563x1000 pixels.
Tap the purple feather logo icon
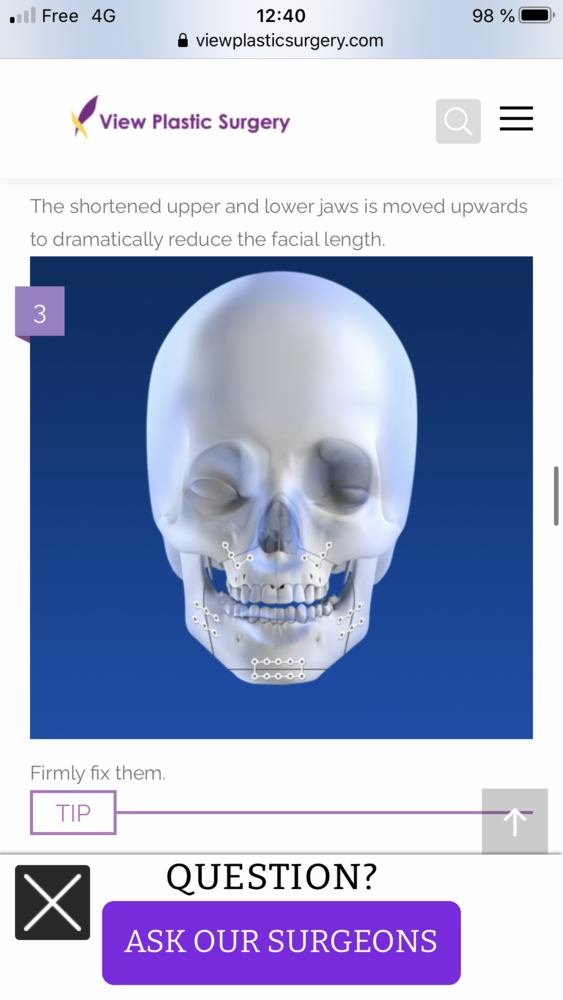tap(84, 117)
